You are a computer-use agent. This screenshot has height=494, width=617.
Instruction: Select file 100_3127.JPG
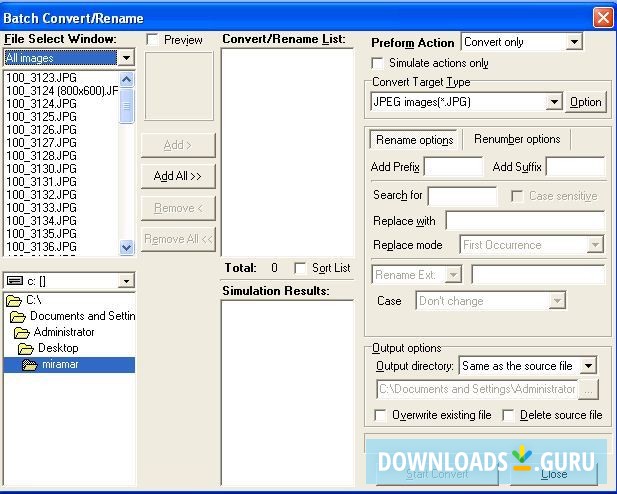point(41,143)
